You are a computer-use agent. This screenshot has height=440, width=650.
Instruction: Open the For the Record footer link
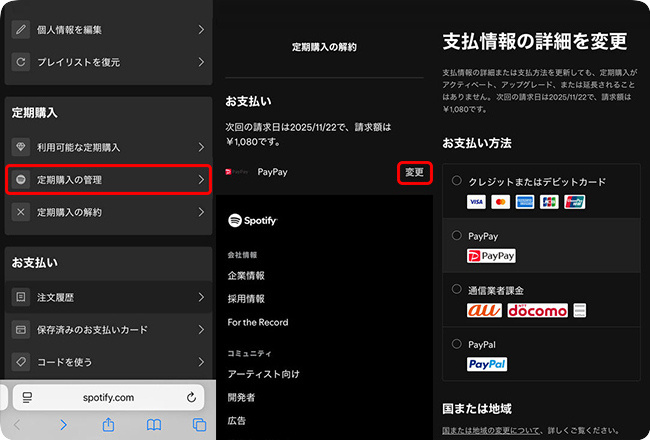coord(258,322)
